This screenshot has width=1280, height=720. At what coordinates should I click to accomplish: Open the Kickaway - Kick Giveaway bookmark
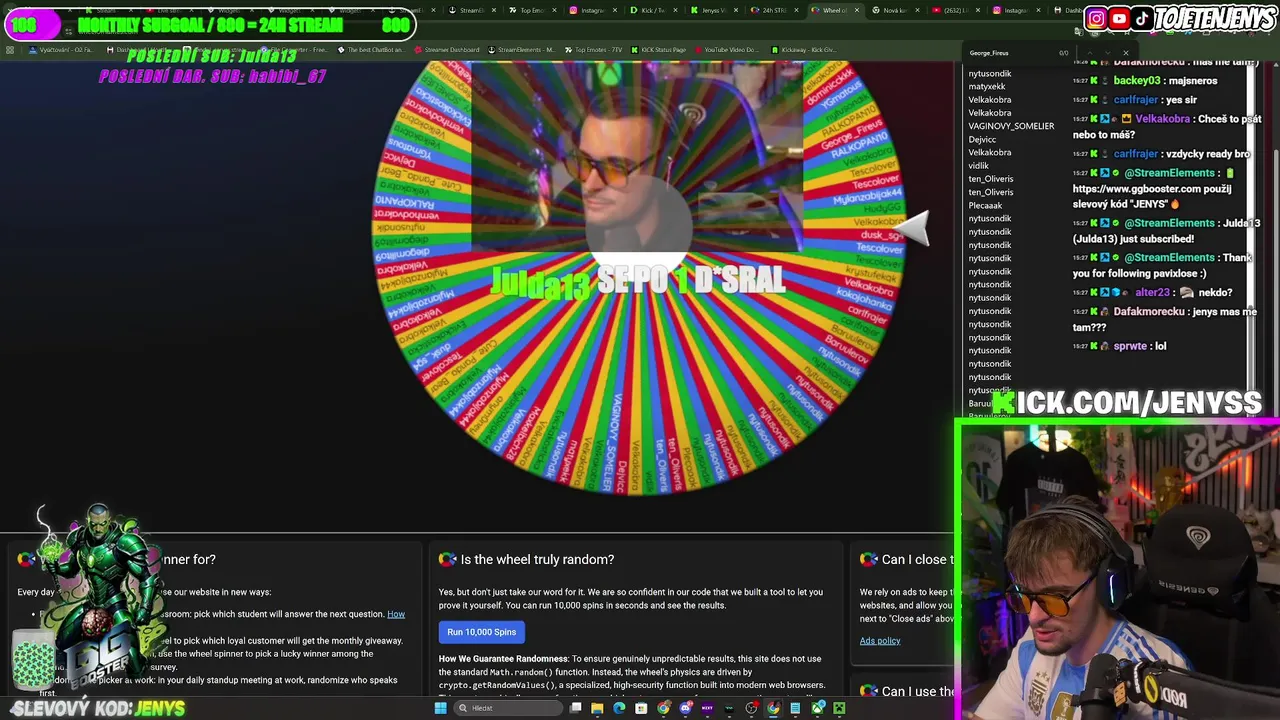click(x=803, y=49)
